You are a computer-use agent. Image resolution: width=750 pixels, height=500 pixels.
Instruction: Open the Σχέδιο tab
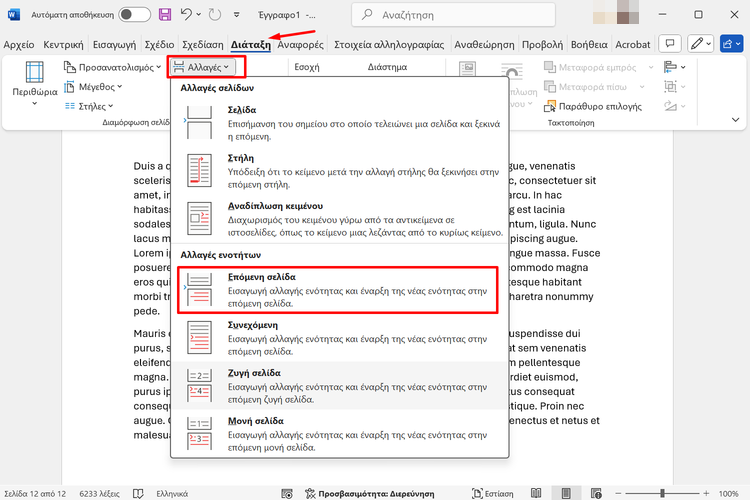159,44
